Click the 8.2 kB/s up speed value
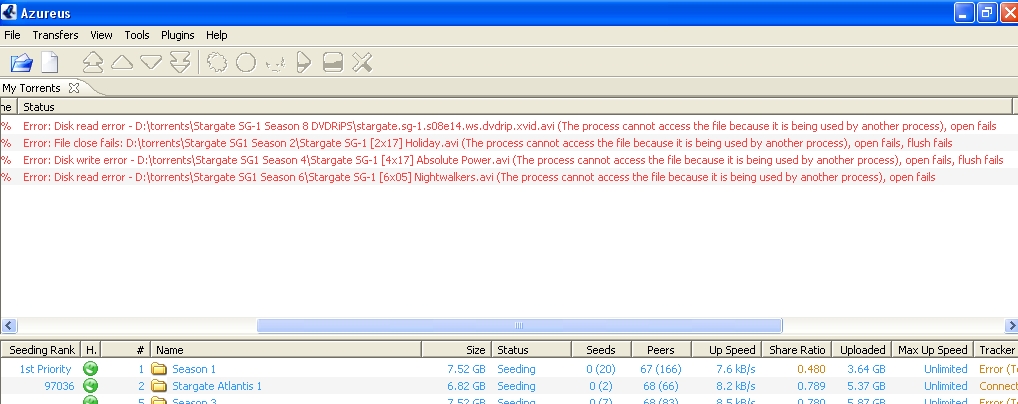Viewport: 1018px width, 404px height. (x=736, y=386)
